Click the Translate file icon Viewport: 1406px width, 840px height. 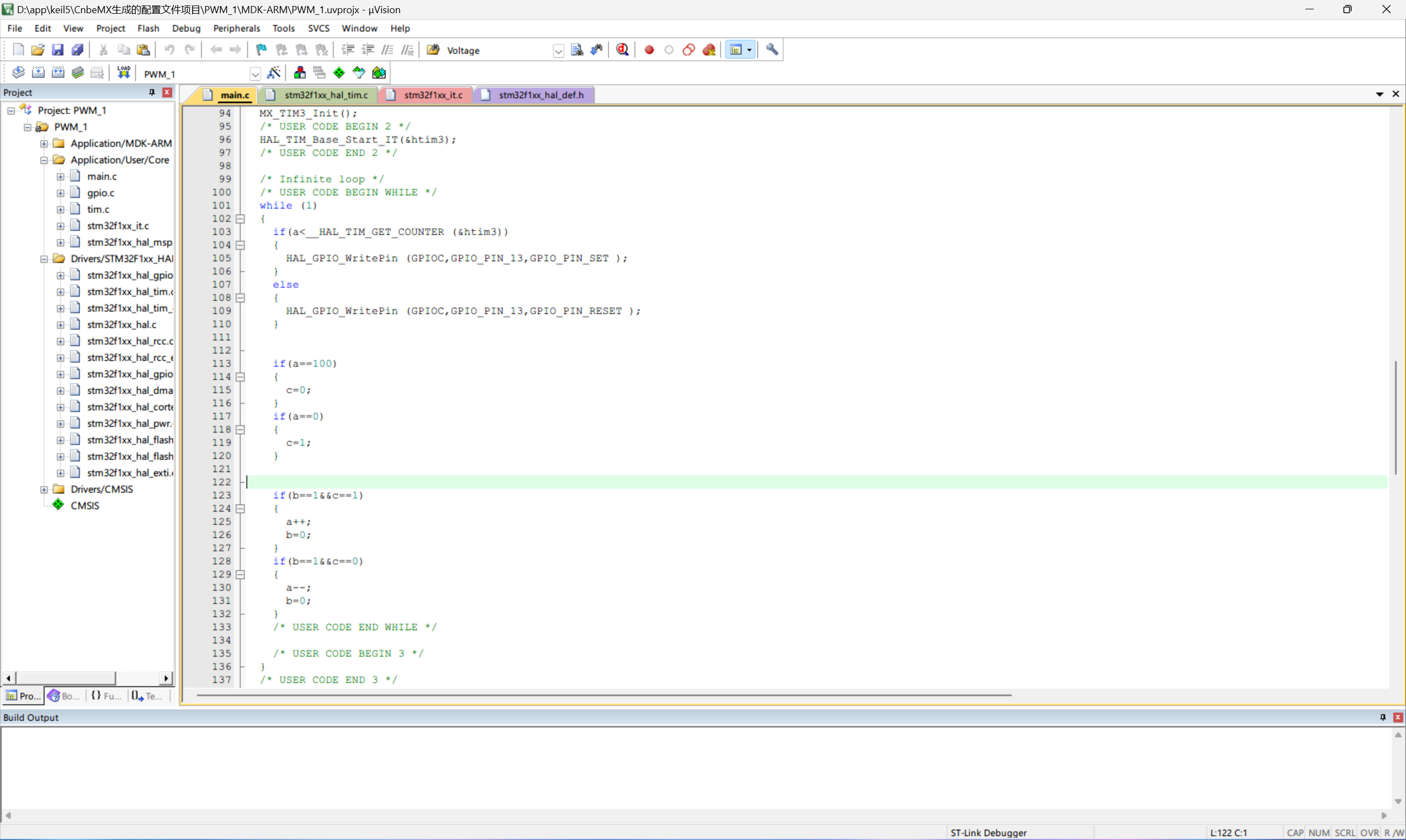coord(18,72)
